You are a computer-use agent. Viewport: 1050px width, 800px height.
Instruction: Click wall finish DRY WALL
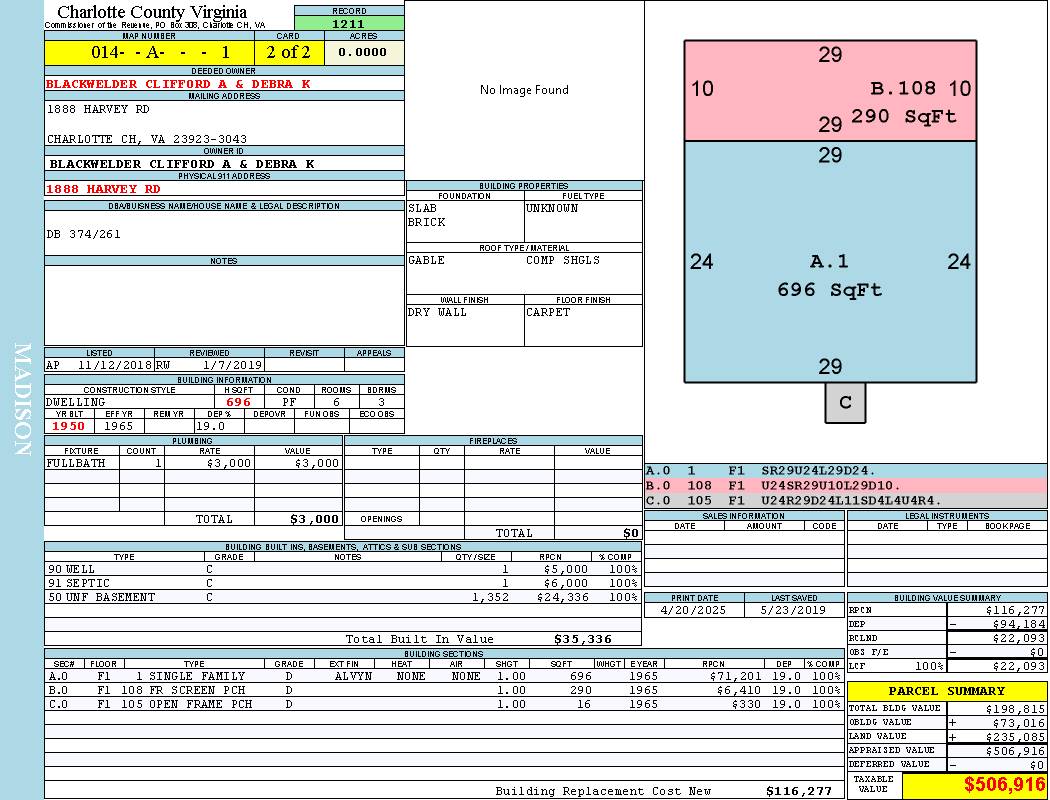point(437,312)
